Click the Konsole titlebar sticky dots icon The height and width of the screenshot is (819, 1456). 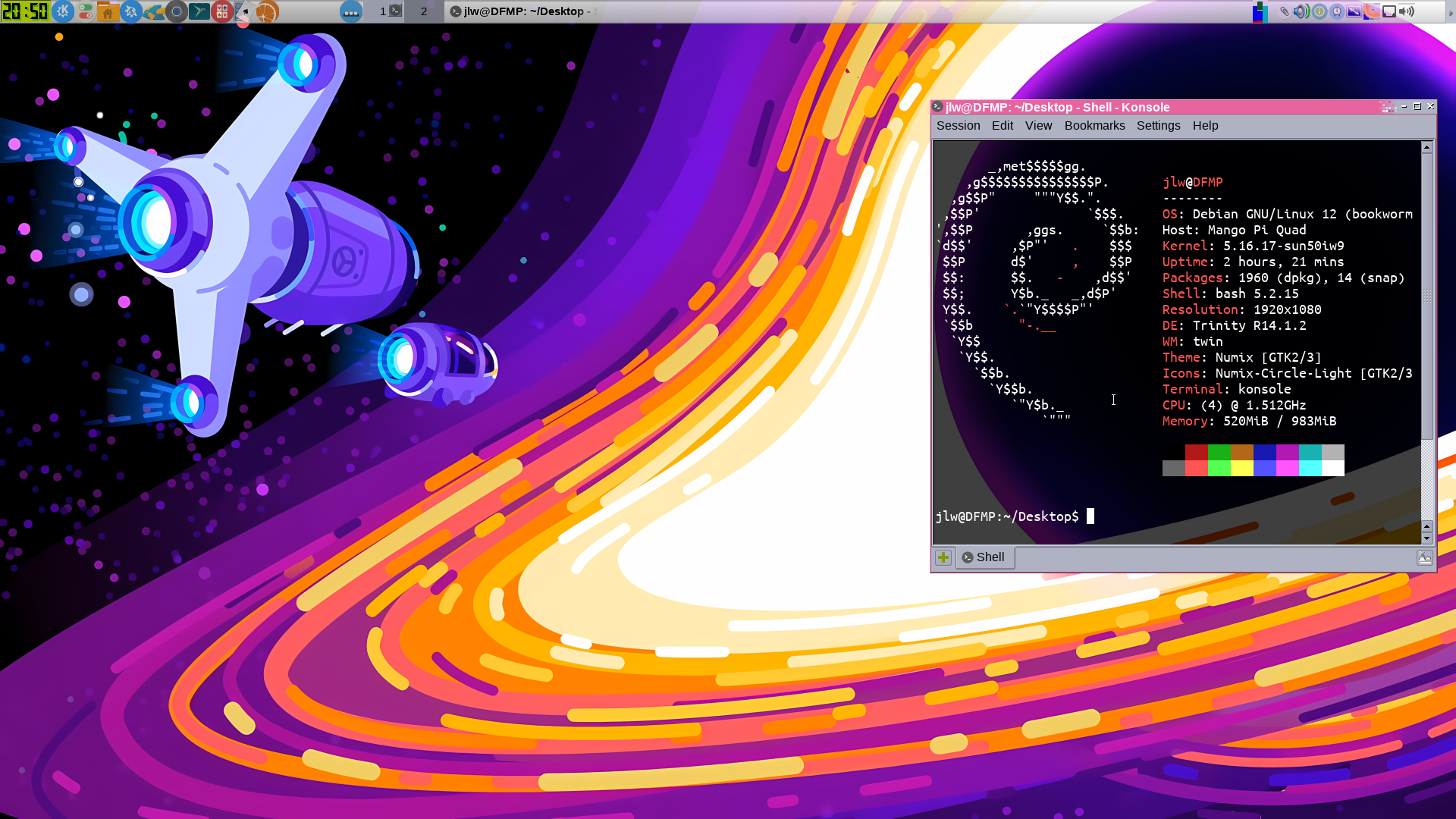tap(1388, 107)
